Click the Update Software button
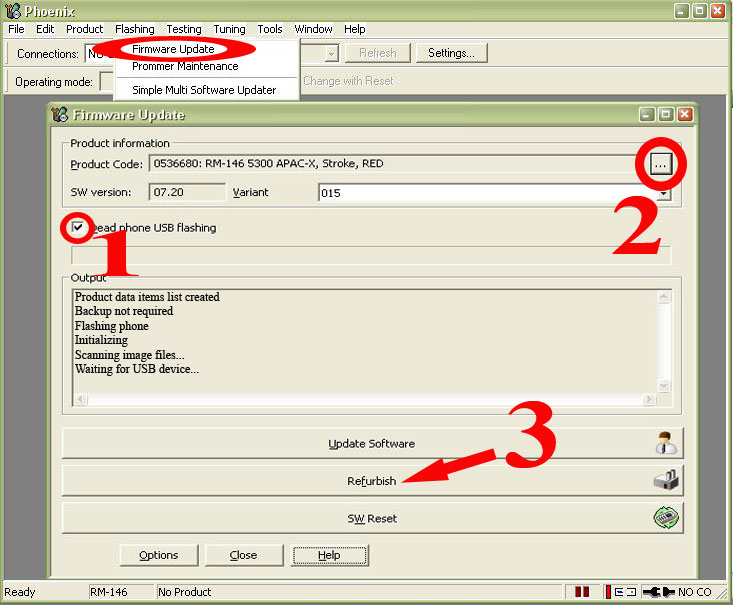Image resolution: width=733 pixels, height=605 pixels. (x=372, y=443)
